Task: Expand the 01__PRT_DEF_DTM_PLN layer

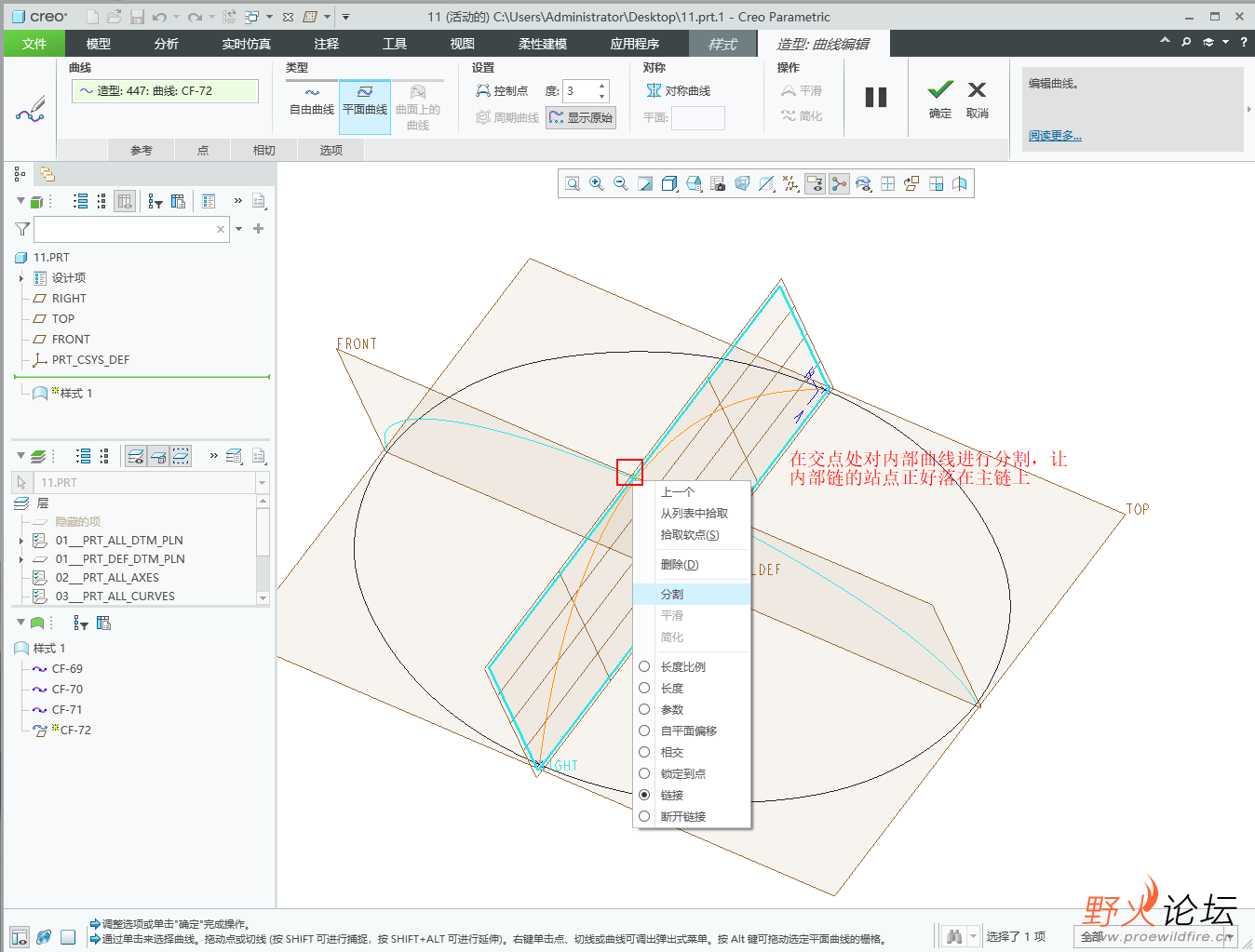Action: tap(21, 559)
